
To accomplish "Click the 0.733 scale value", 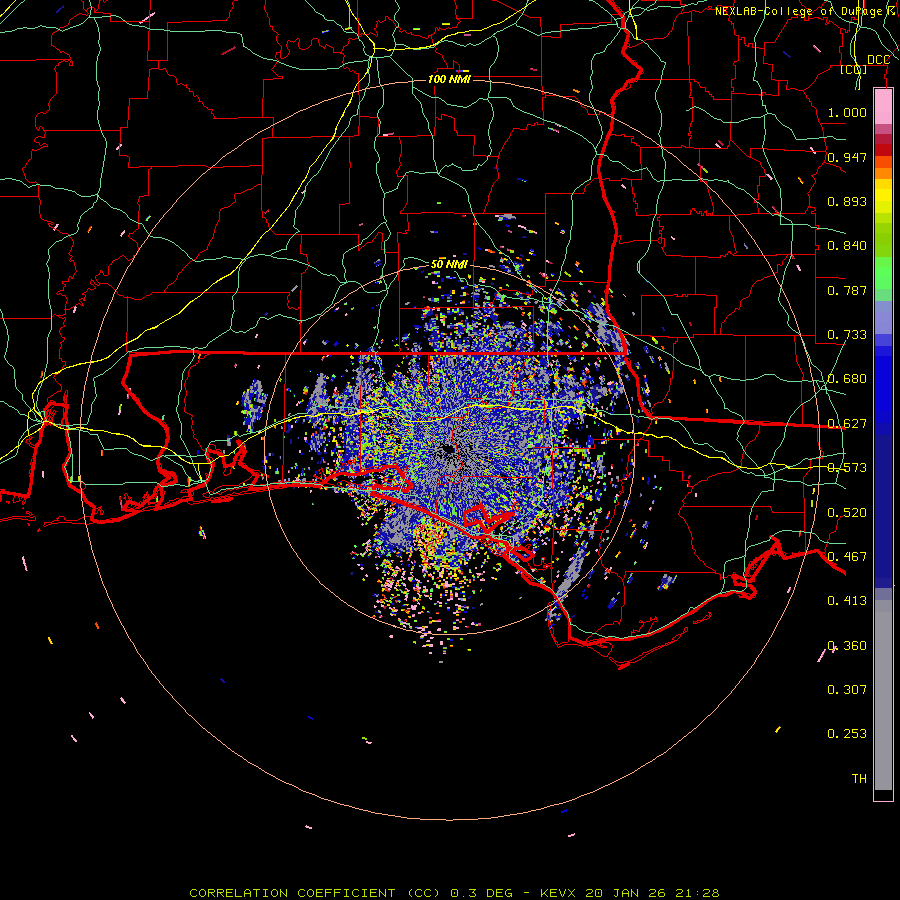I will point(847,335).
